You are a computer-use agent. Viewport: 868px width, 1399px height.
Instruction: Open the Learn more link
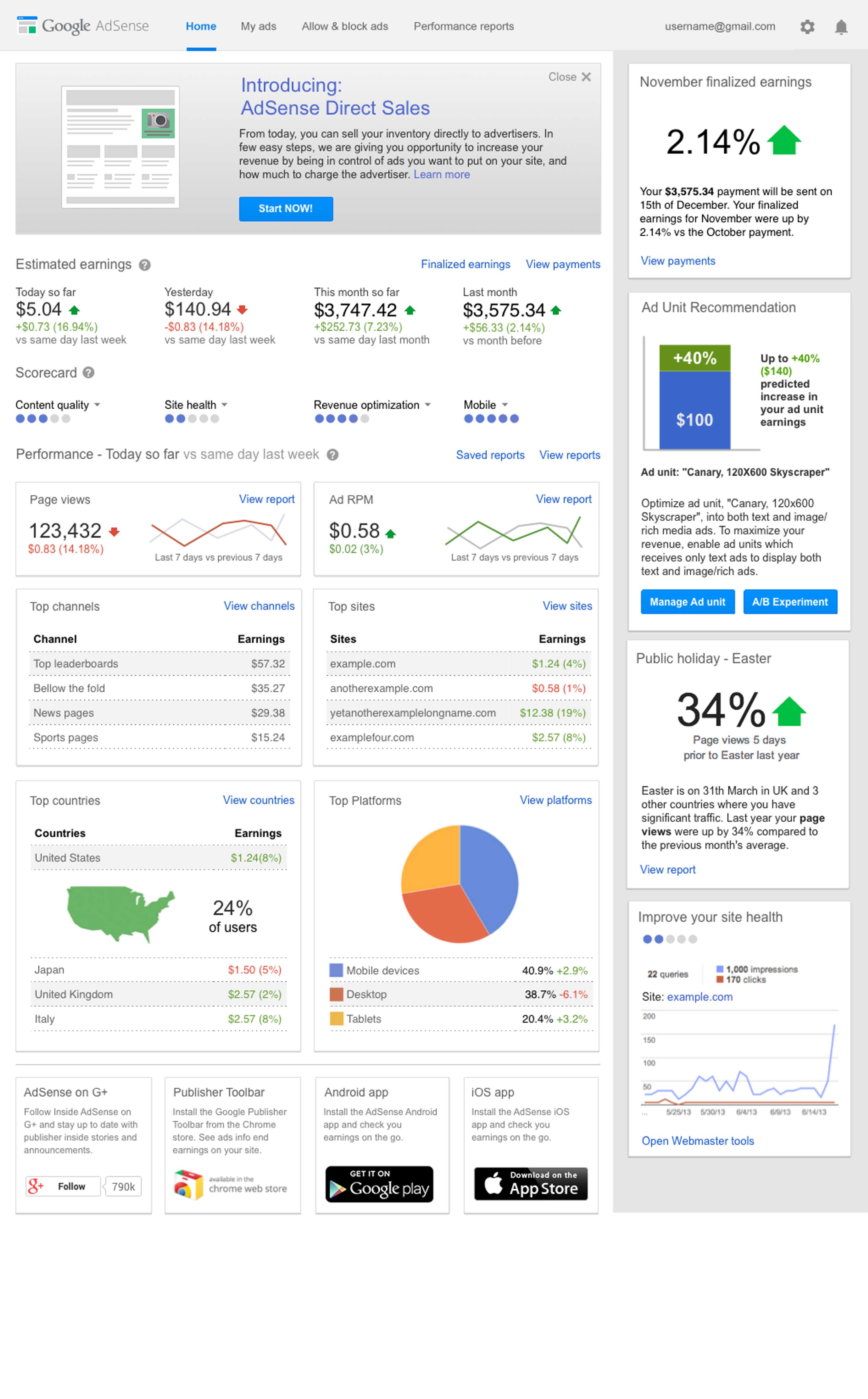click(442, 175)
